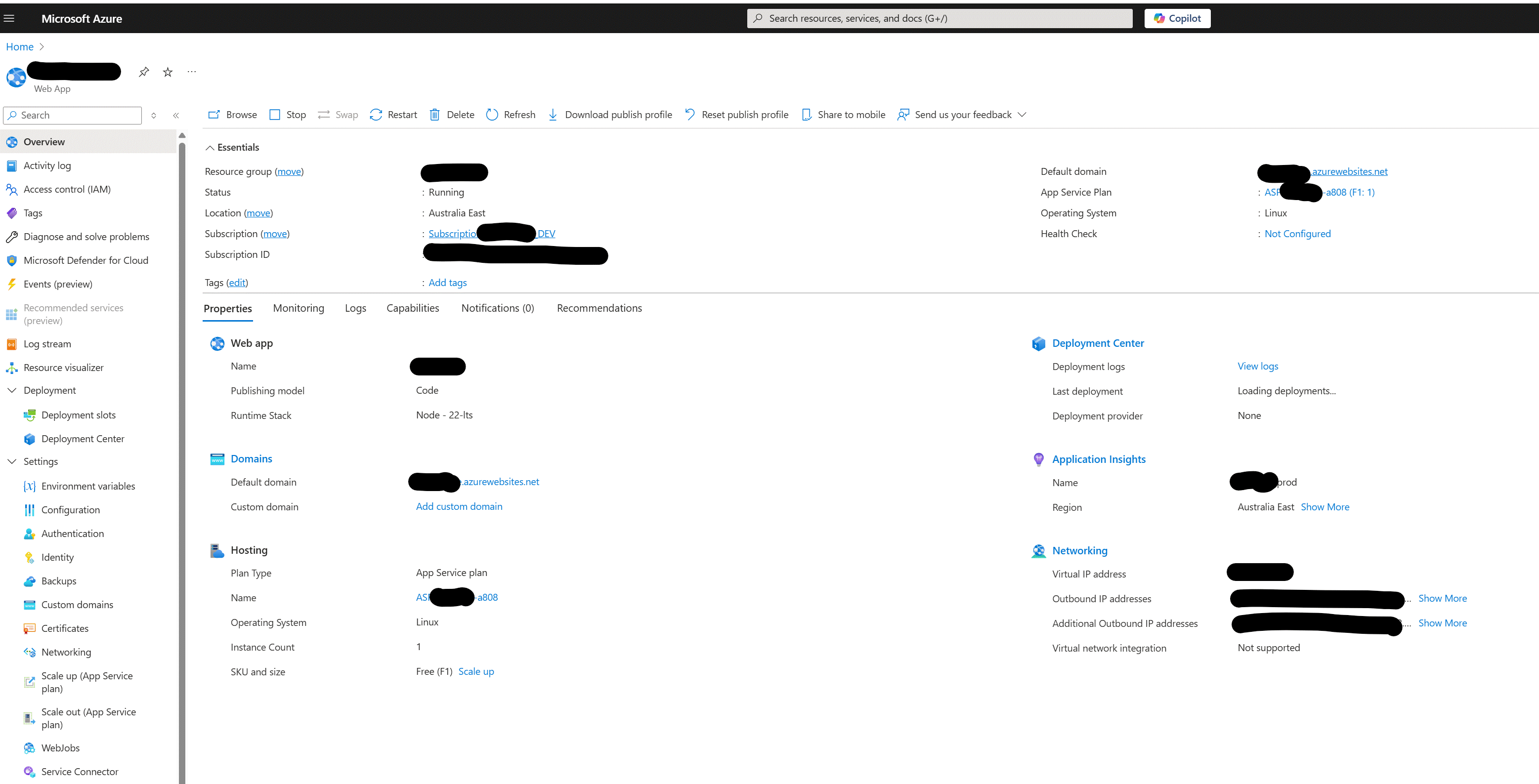Stop the web app
Viewport: 1539px width, 784px height.
click(288, 115)
